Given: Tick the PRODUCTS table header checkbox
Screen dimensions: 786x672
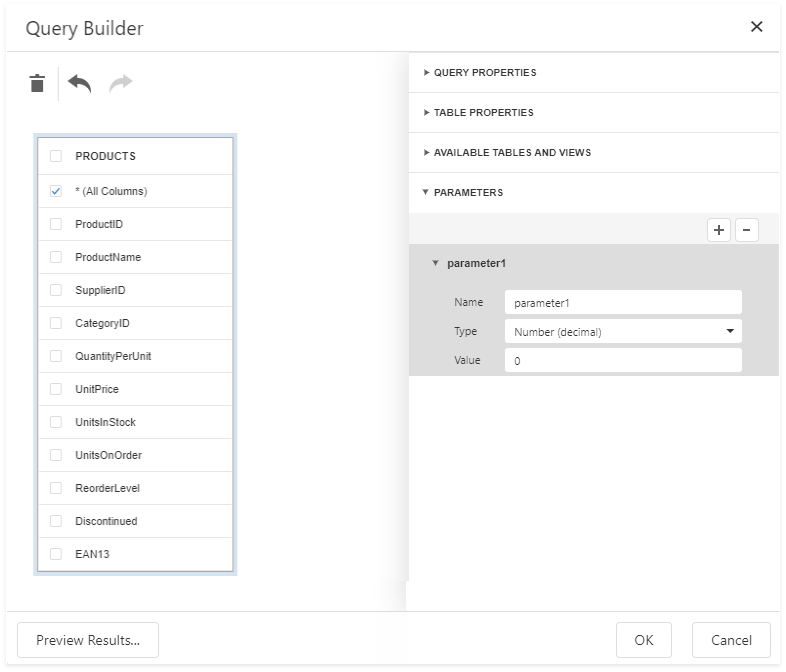Looking at the screenshot, I should 56,156.
